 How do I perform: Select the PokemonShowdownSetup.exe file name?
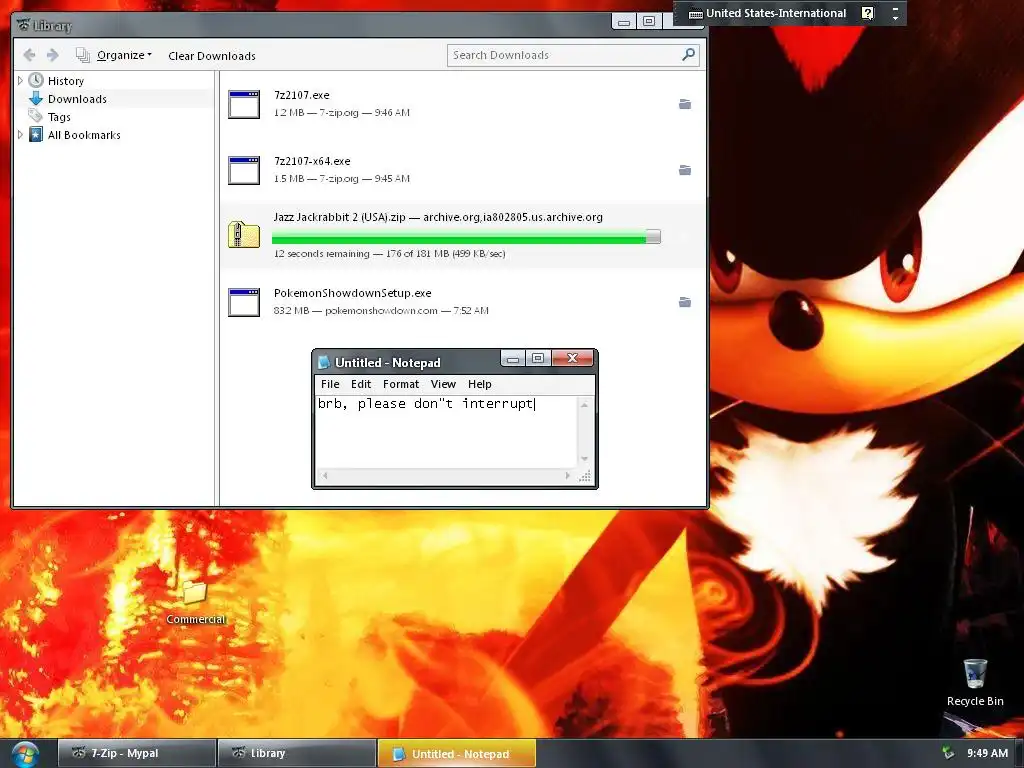[x=353, y=293]
